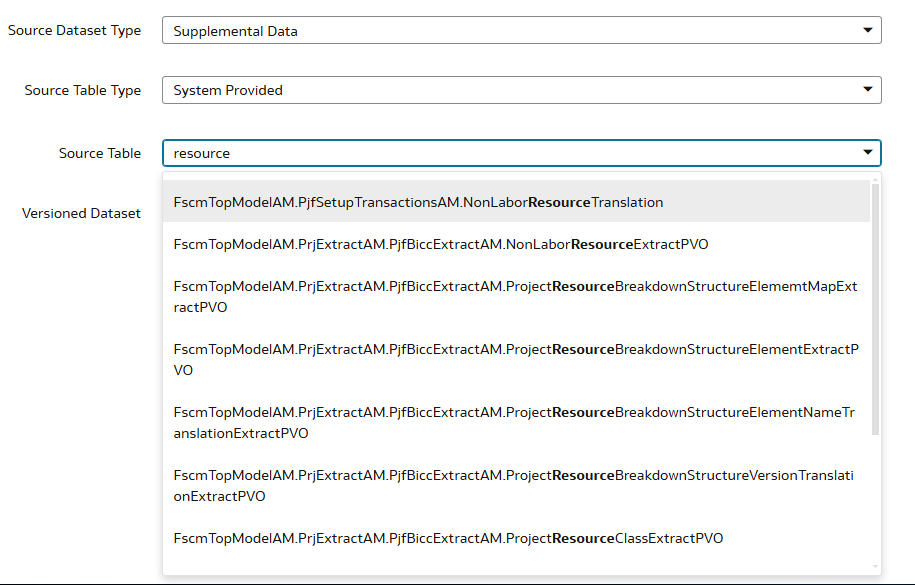The width and height of the screenshot is (915, 585).
Task: Click the list scrollbar down arrow
Action: pos(875,566)
